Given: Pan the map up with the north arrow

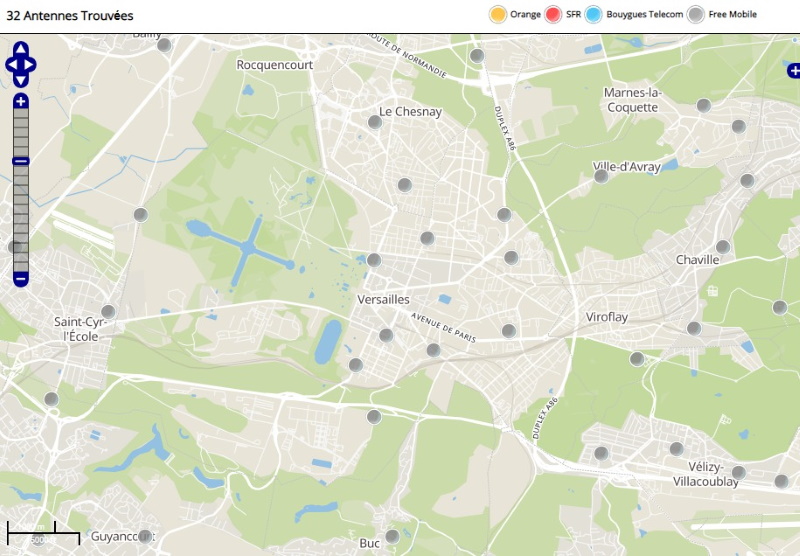Looking at the screenshot, I should [21, 48].
